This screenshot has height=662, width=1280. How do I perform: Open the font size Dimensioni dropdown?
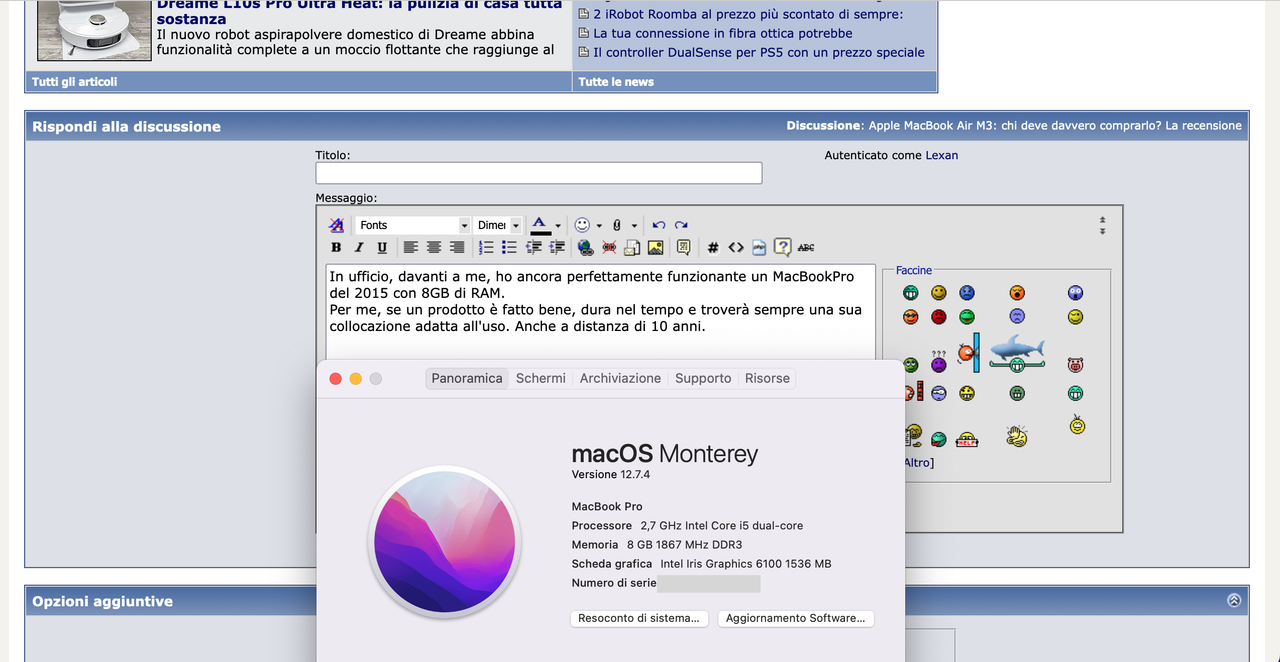pyautogui.click(x=498, y=225)
